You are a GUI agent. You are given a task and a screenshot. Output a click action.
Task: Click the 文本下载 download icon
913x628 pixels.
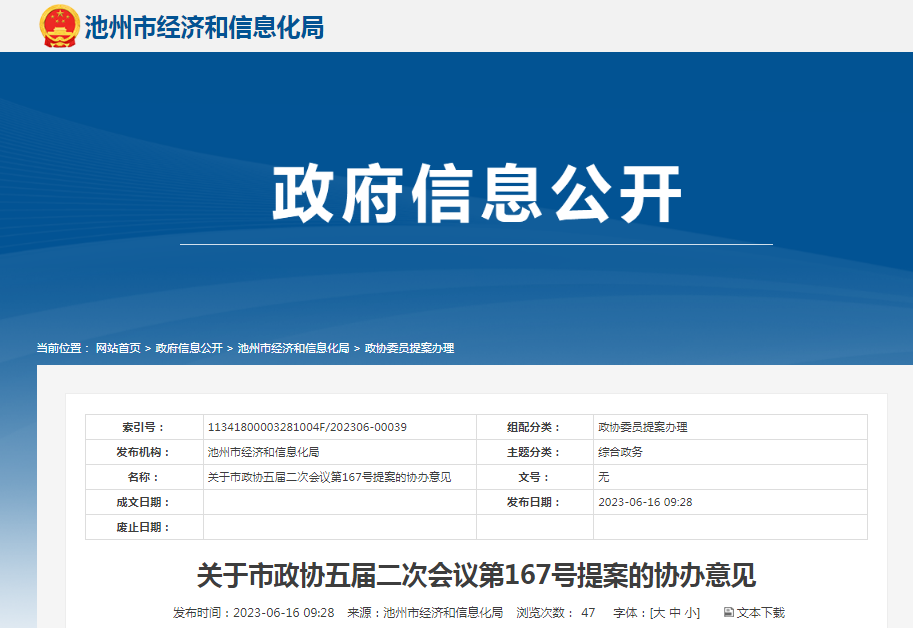tap(728, 612)
